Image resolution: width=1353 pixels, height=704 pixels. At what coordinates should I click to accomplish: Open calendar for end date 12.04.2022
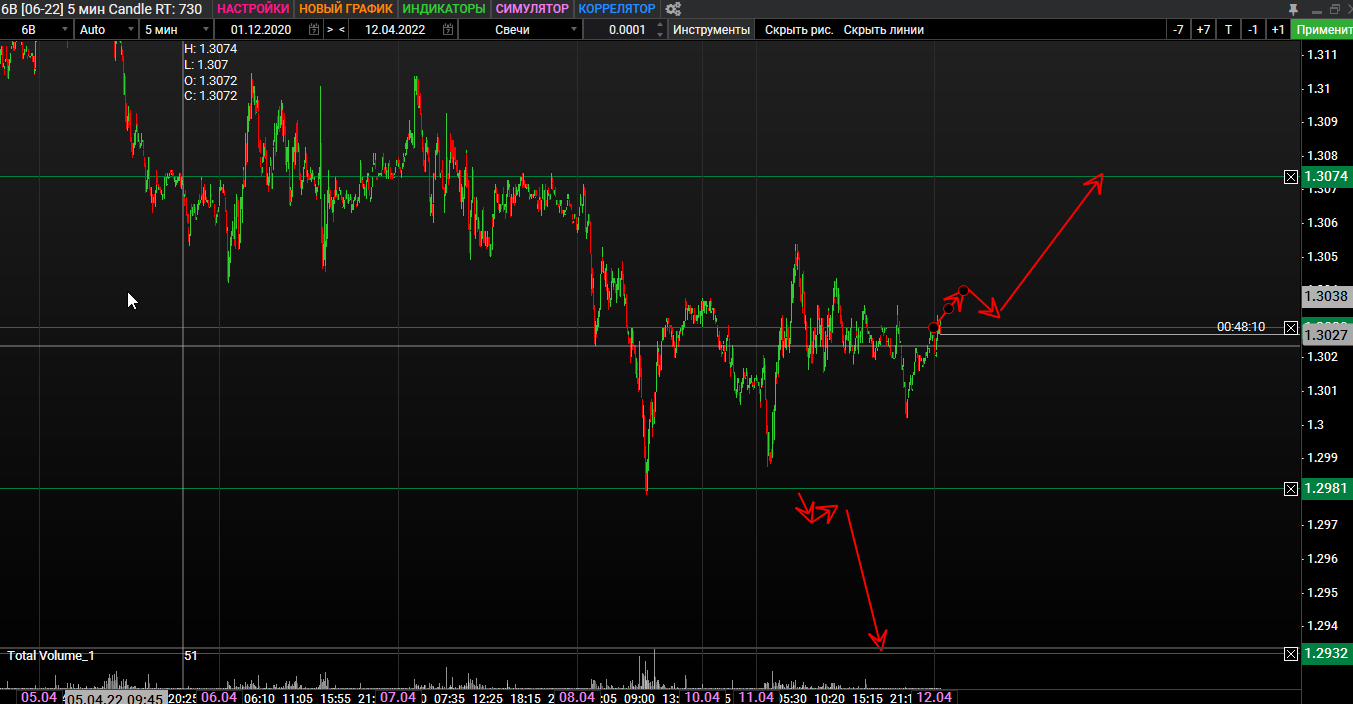pyautogui.click(x=447, y=30)
